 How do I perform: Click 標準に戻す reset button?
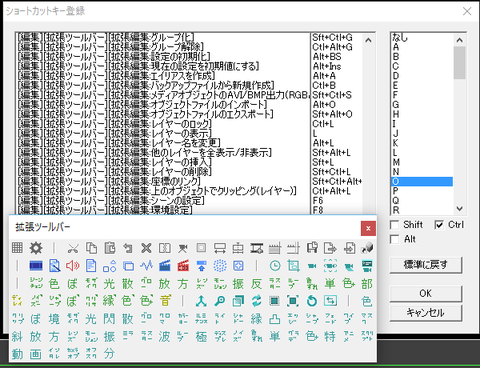[x=426, y=265]
